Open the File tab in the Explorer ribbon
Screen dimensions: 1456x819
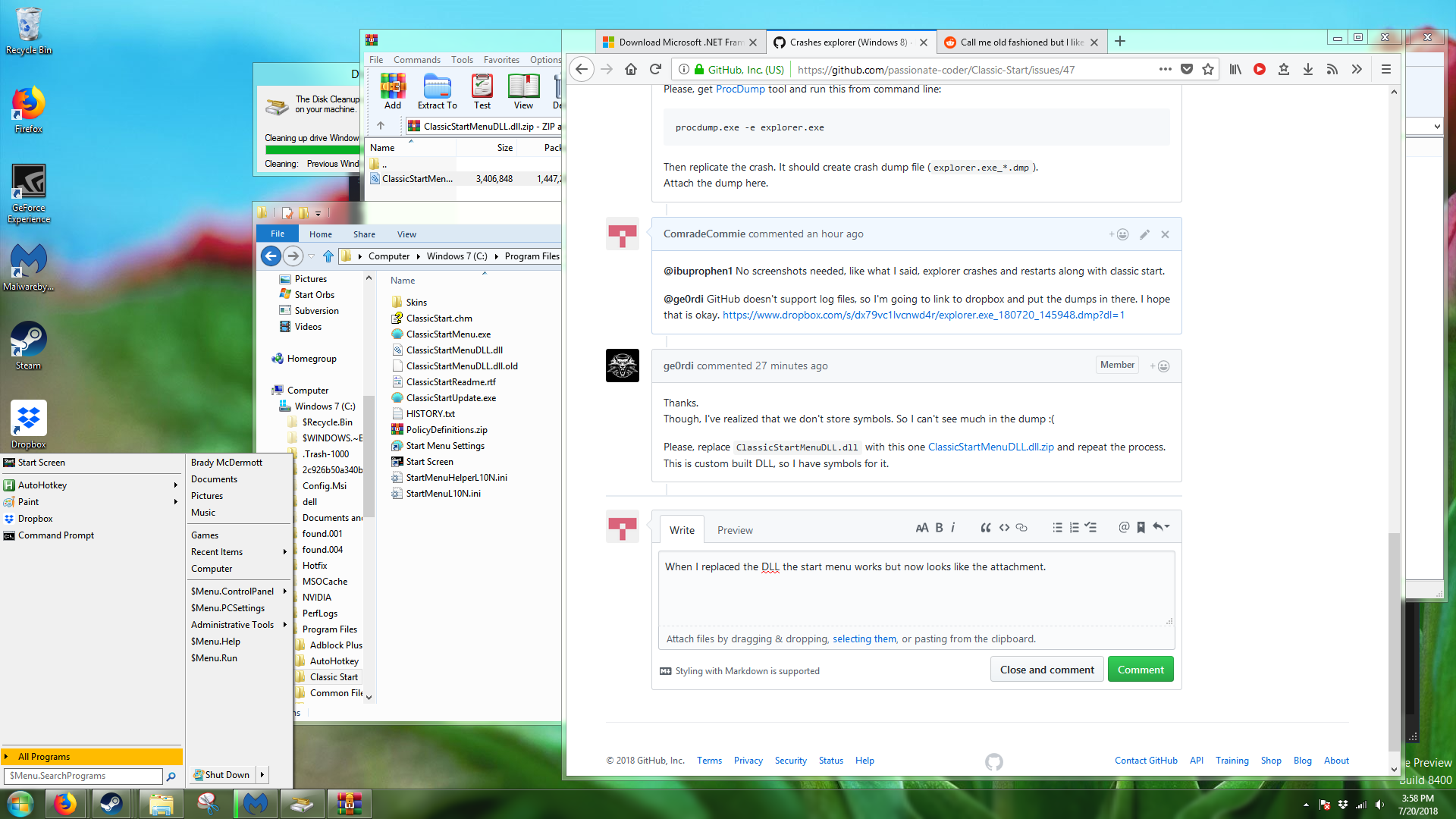coord(278,234)
